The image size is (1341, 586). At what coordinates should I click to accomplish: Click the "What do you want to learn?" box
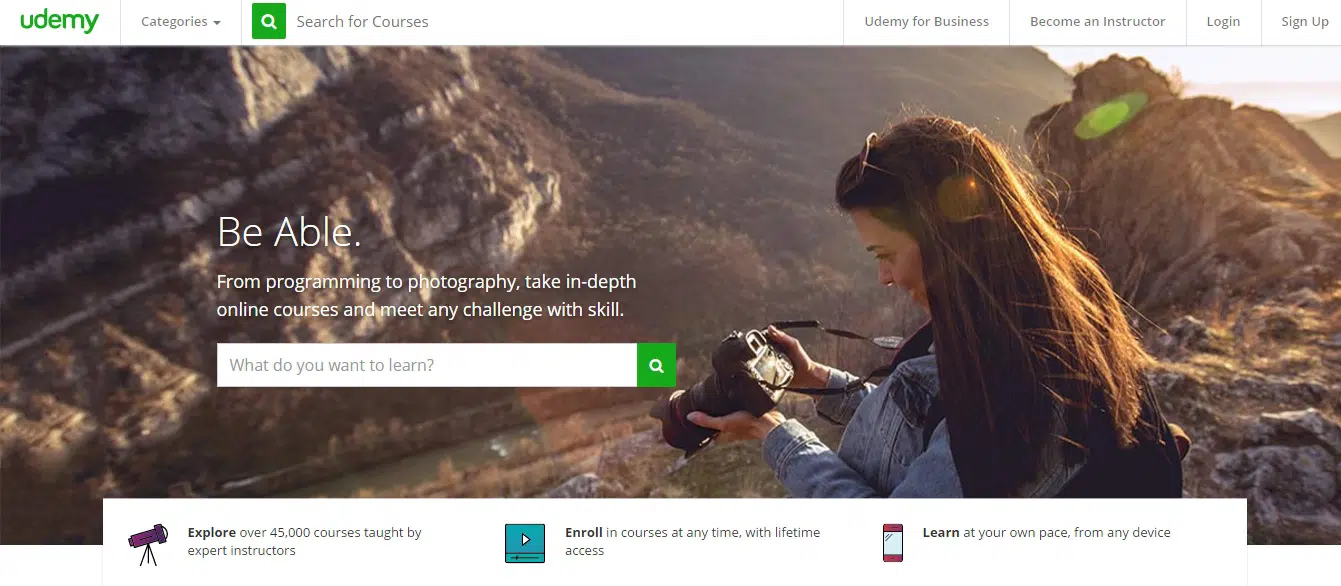(x=427, y=365)
